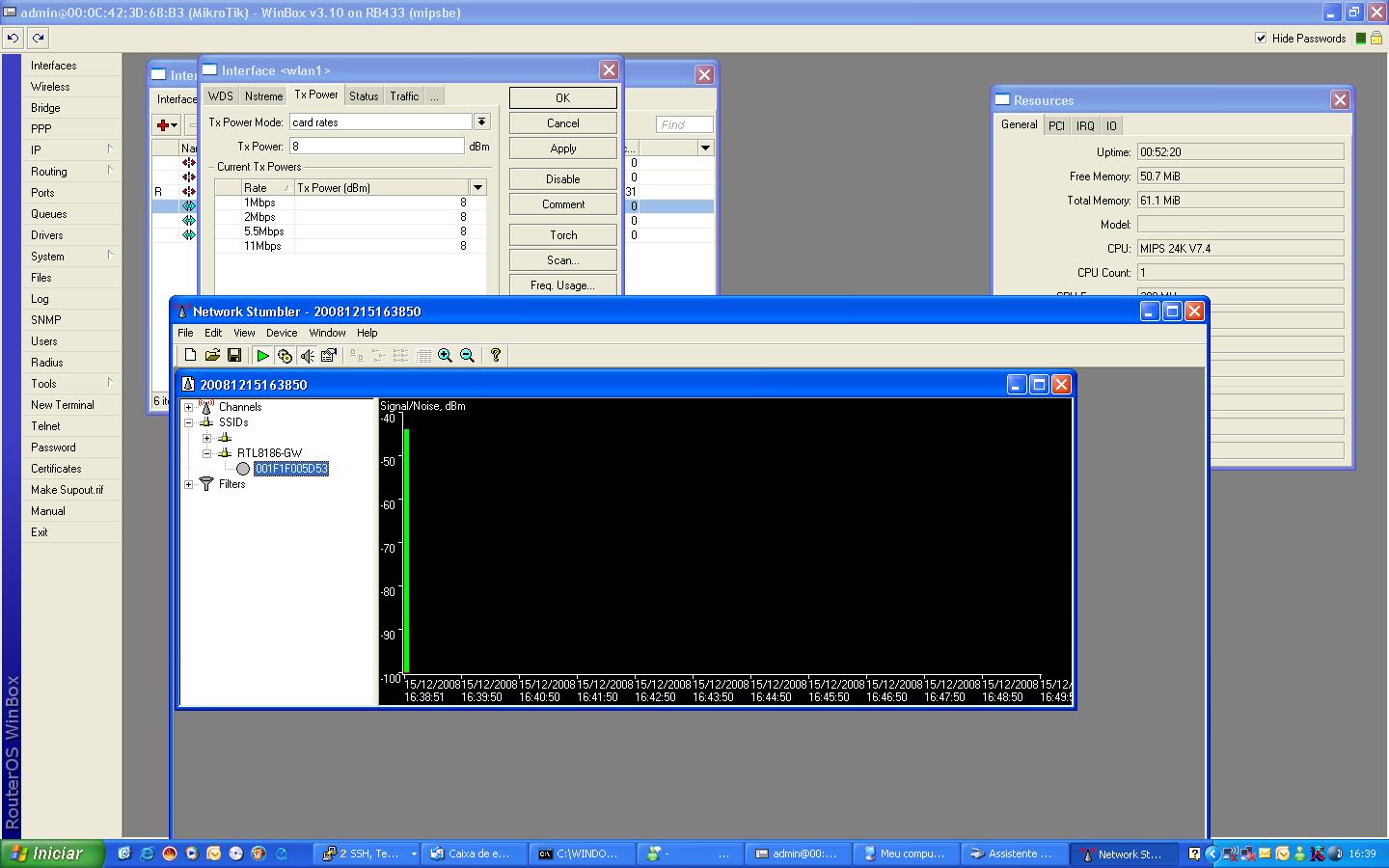1389x868 pixels.
Task: Click the yellow question mark Help icon
Action: coord(496,356)
